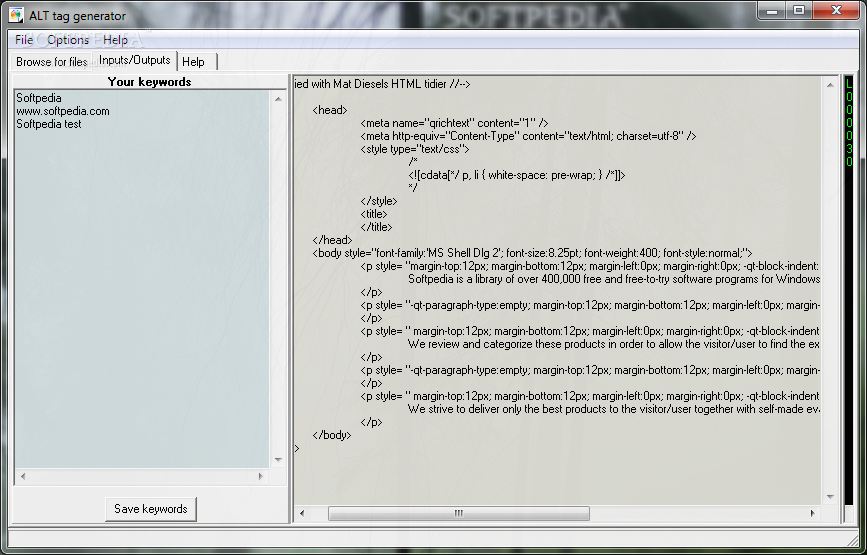Click the '</title>' line
Image resolution: width=867 pixels, height=555 pixels.
(x=376, y=227)
